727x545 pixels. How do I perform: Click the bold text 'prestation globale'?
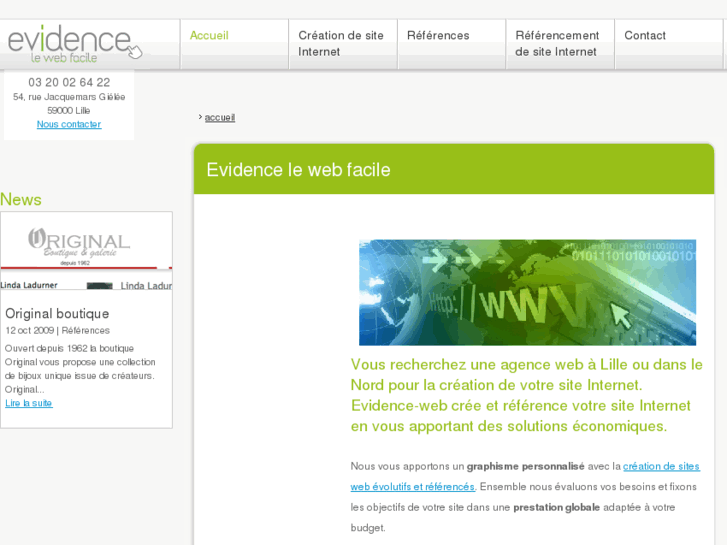coord(556,507)
